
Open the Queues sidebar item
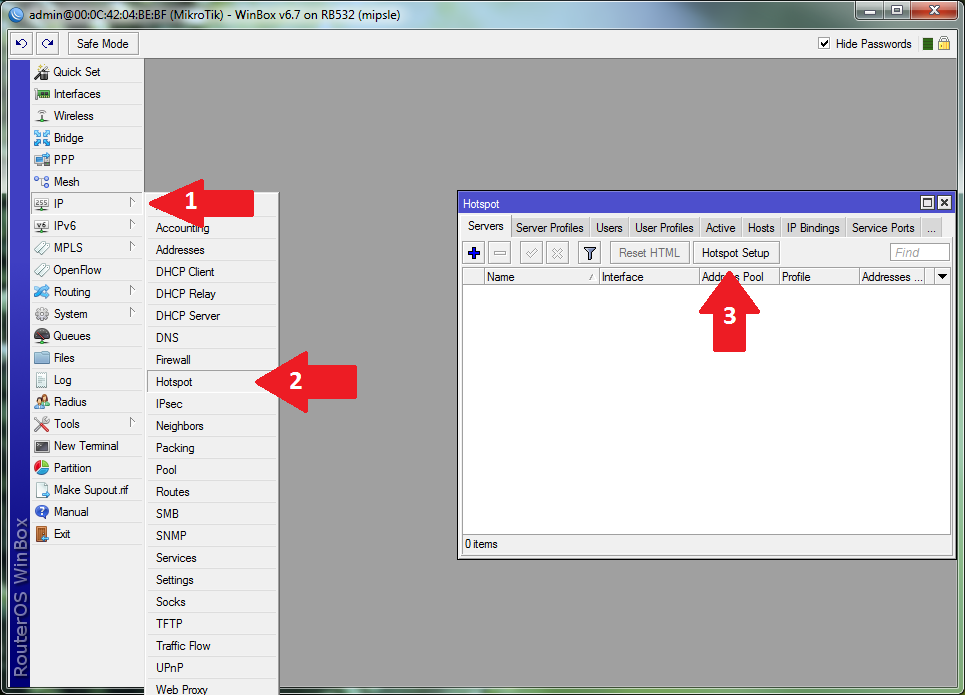(71, 336)
